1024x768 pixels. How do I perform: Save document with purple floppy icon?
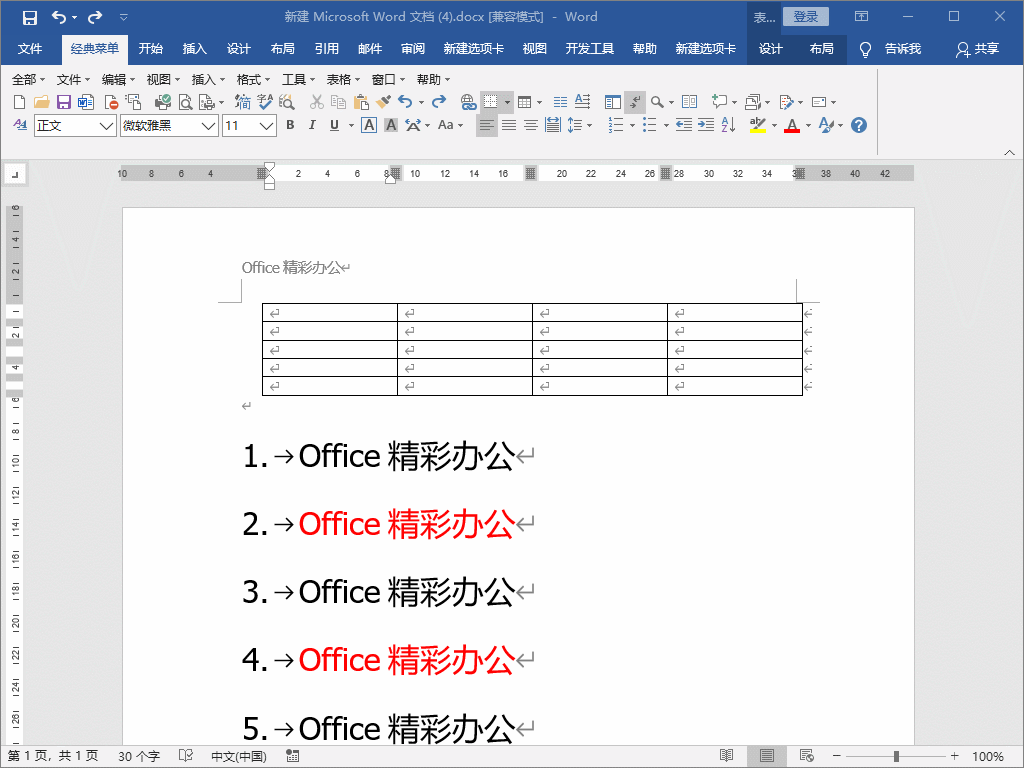(x=63, y=102)
